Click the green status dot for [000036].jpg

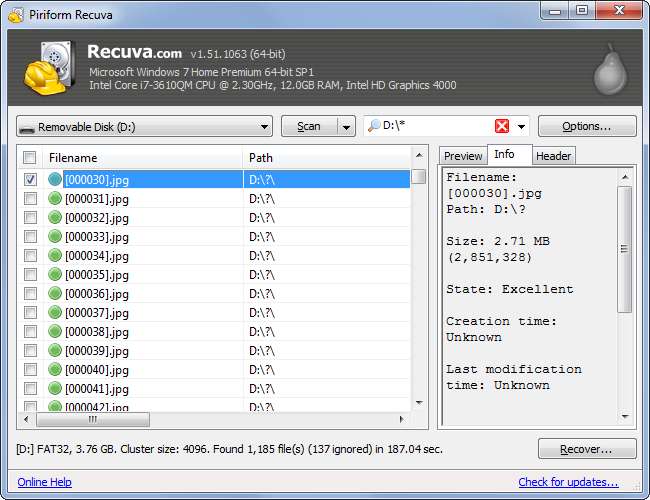click(55, 294)
